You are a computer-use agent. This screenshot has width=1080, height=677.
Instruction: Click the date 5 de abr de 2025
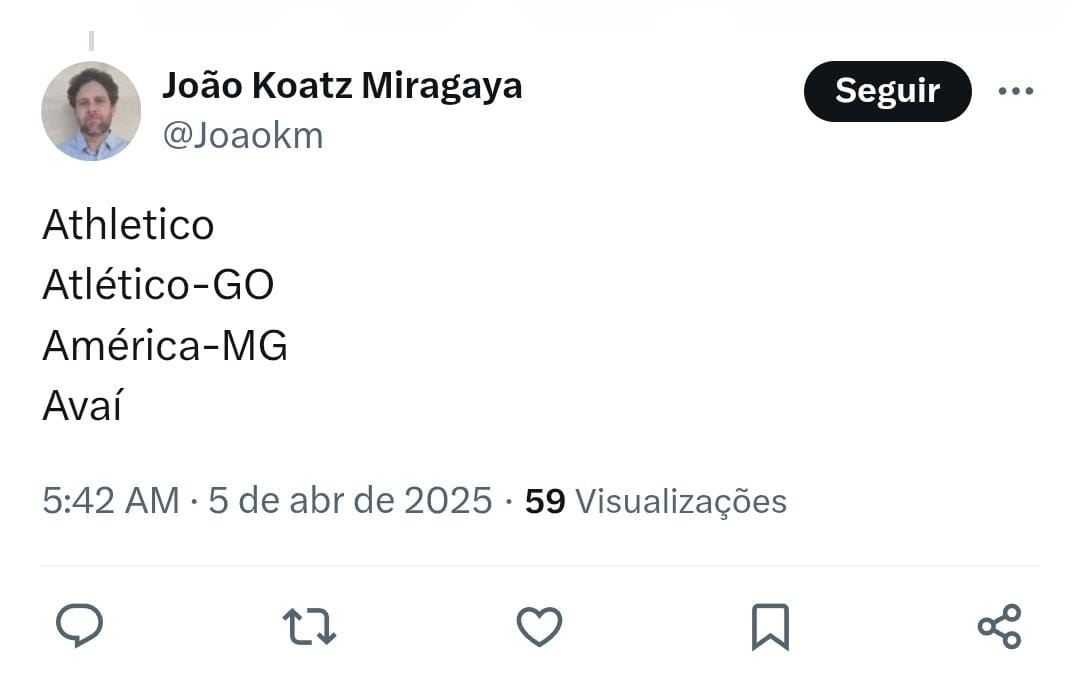(350, 500)
